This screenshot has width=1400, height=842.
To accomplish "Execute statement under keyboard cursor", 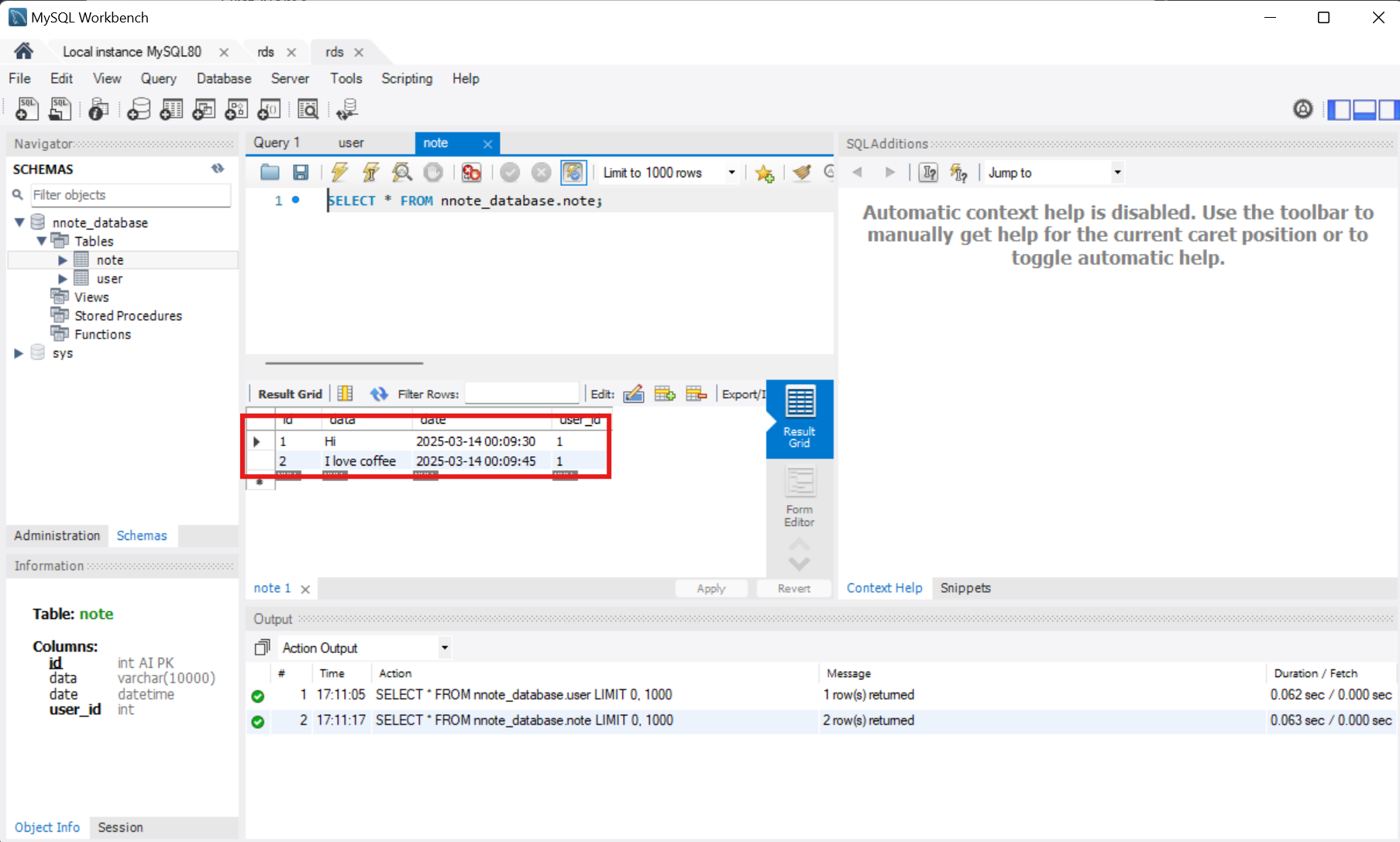I will (x=370, y=173).
